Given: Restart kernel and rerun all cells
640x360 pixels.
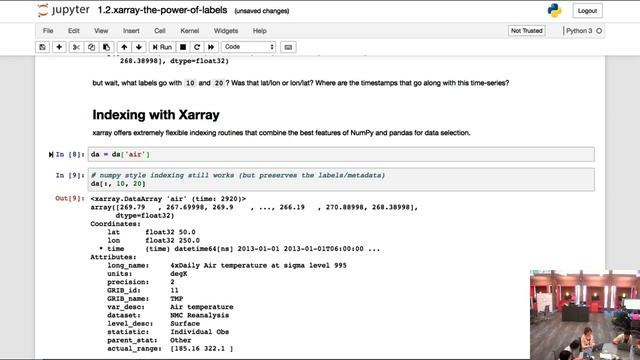Looking at the screenshot, I should click(211, 47).
